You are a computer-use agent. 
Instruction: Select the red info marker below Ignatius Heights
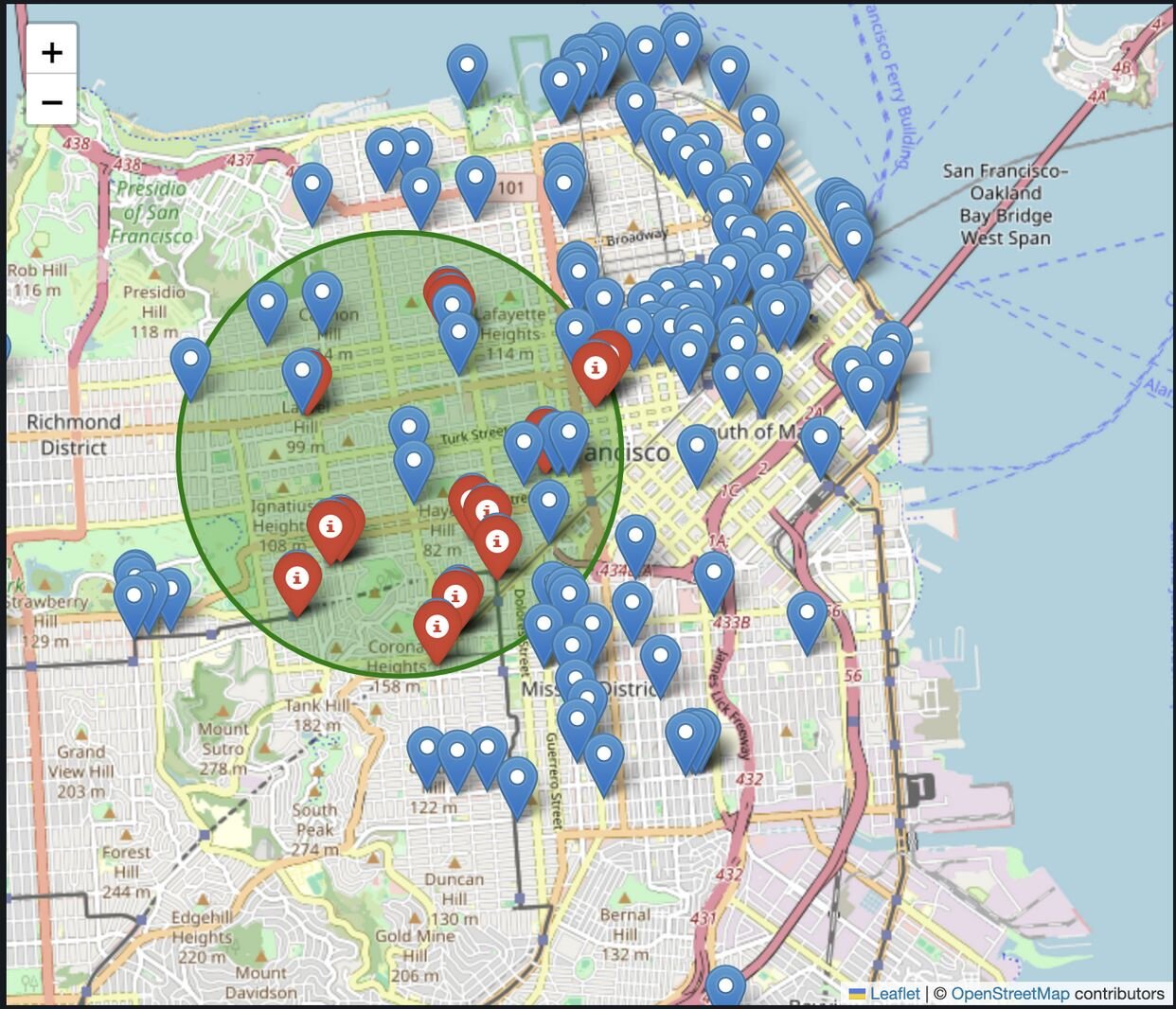pyautogui.click(x=330, y=531)
